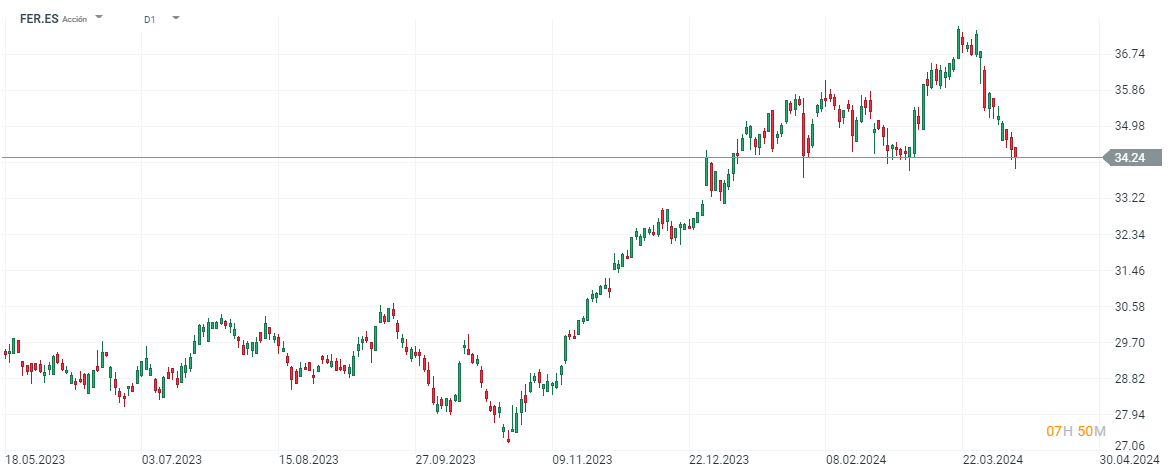Viewport: 1175px width, 476px height.
Task: Select the 18.05.2023 date marker
Action: [x=36, y=460]
